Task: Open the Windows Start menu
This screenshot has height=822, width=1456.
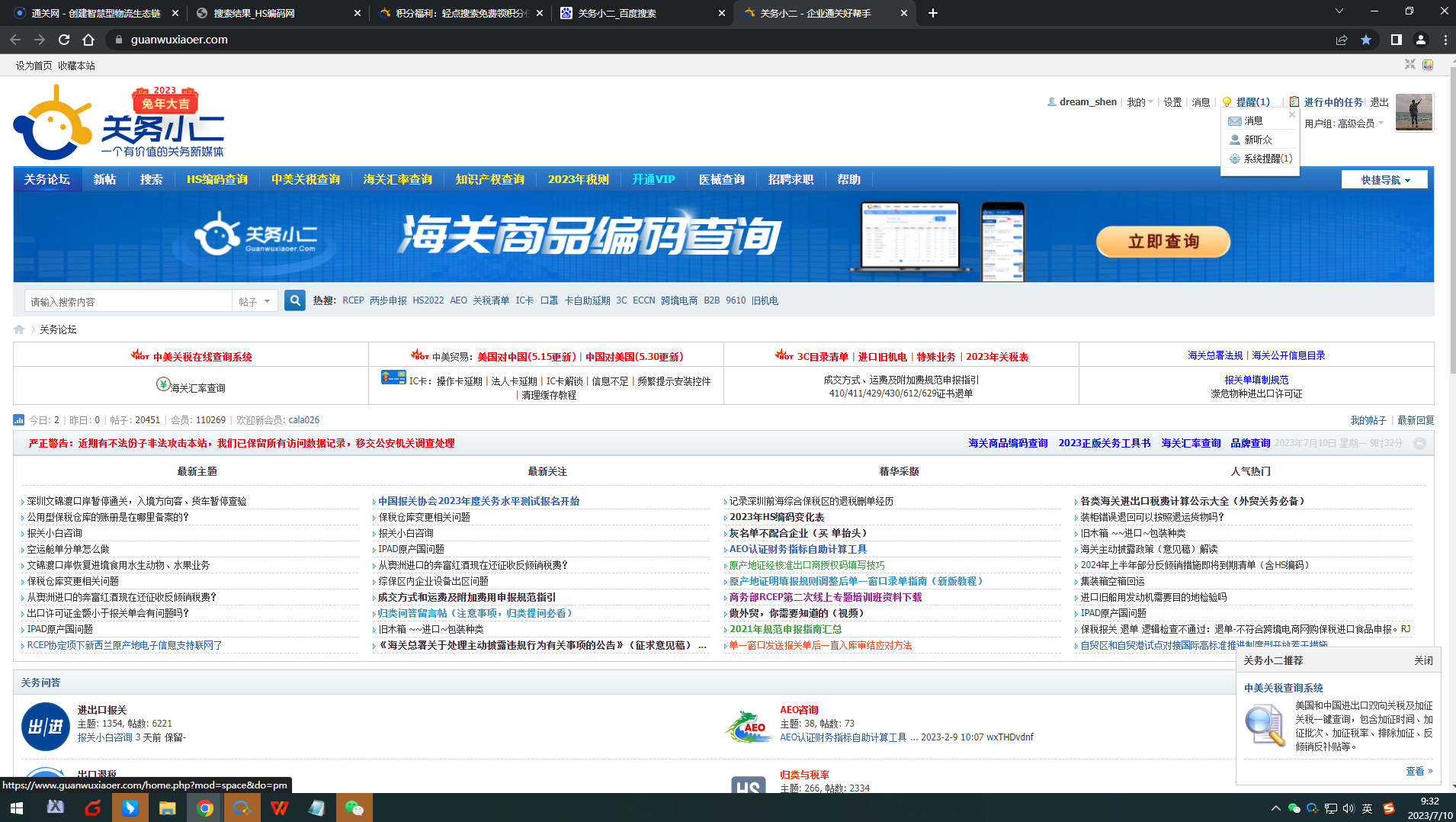Action: (17, 808)
